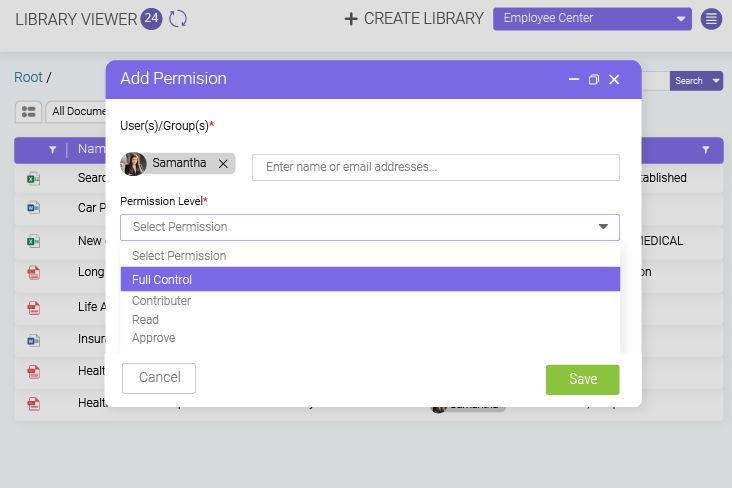This screenshot has height=488, width=732.
Task: Click the Cancel button
Action: tap(159, 378)
